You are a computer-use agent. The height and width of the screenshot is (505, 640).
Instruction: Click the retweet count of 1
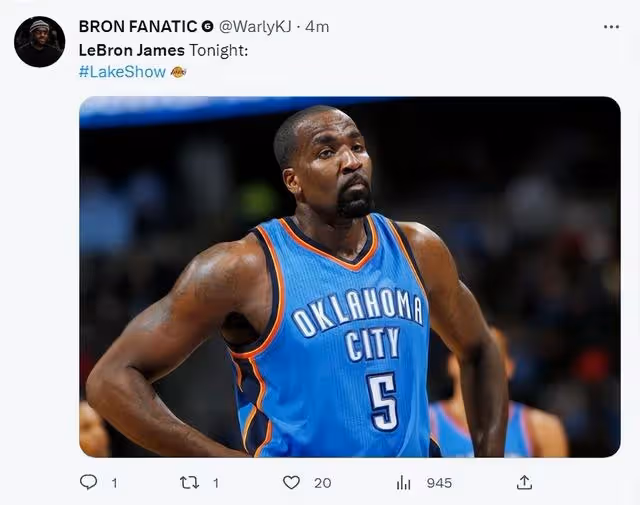tap(216, 483)
